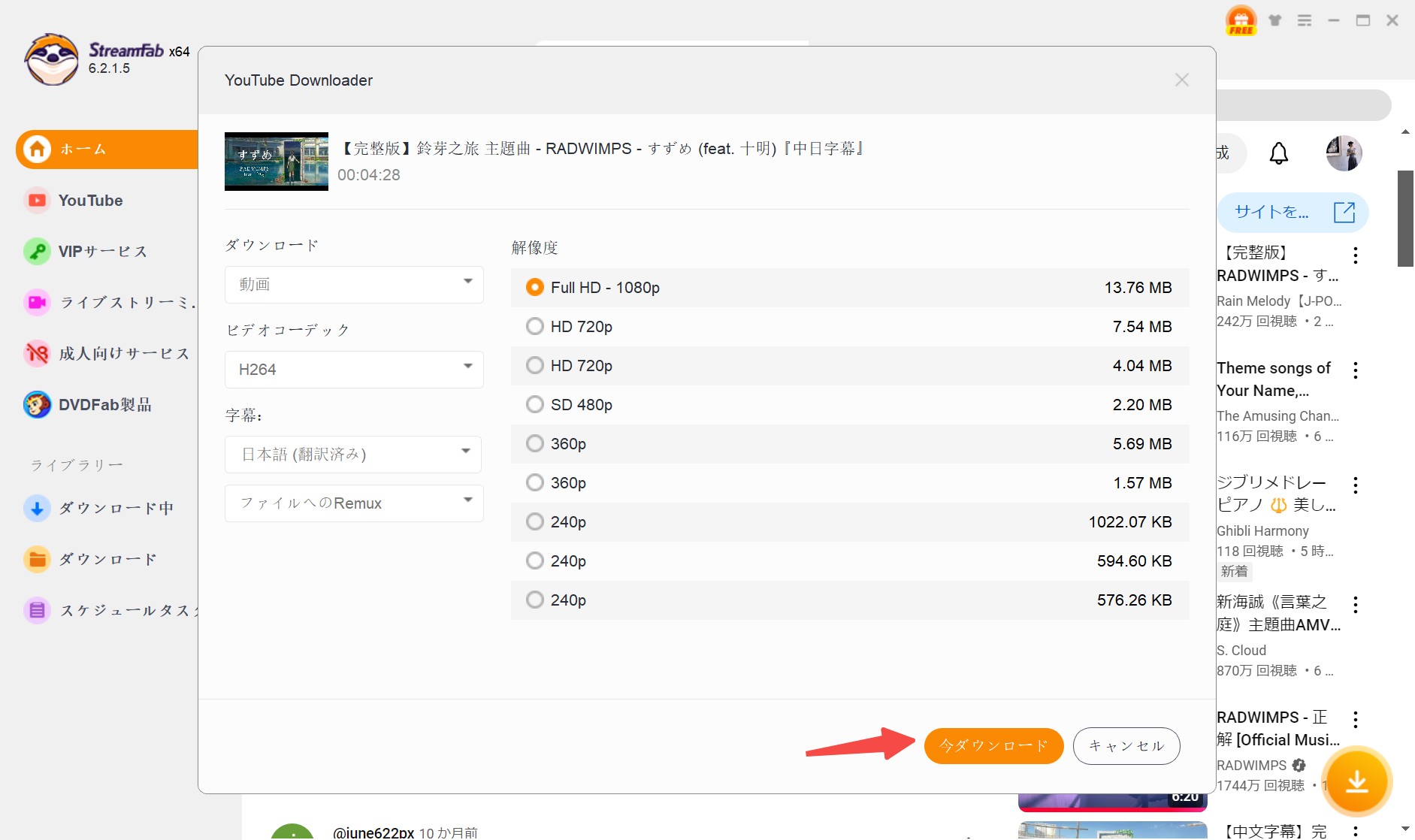The image size is (1415, 840).
Task: Click the FREE gift icon in title bar
Action: 1241,20
